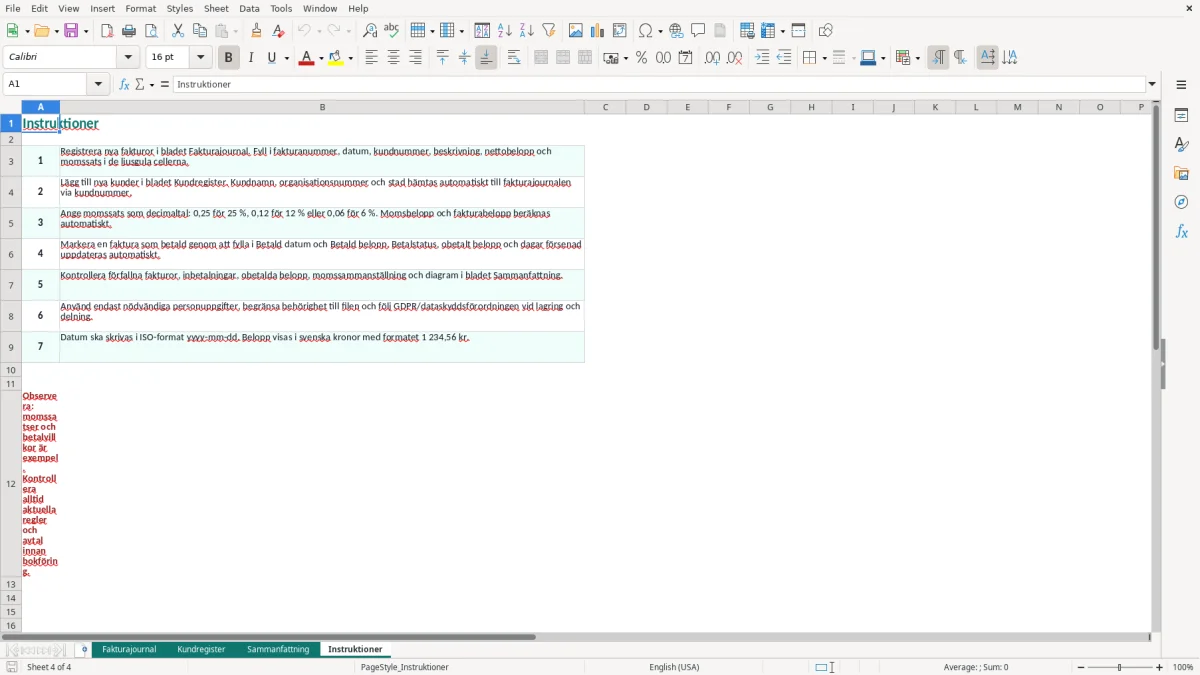Open sidebar Gallery panel
The width and height of the screenshot is (1200, 675).
coord(1181,173)
